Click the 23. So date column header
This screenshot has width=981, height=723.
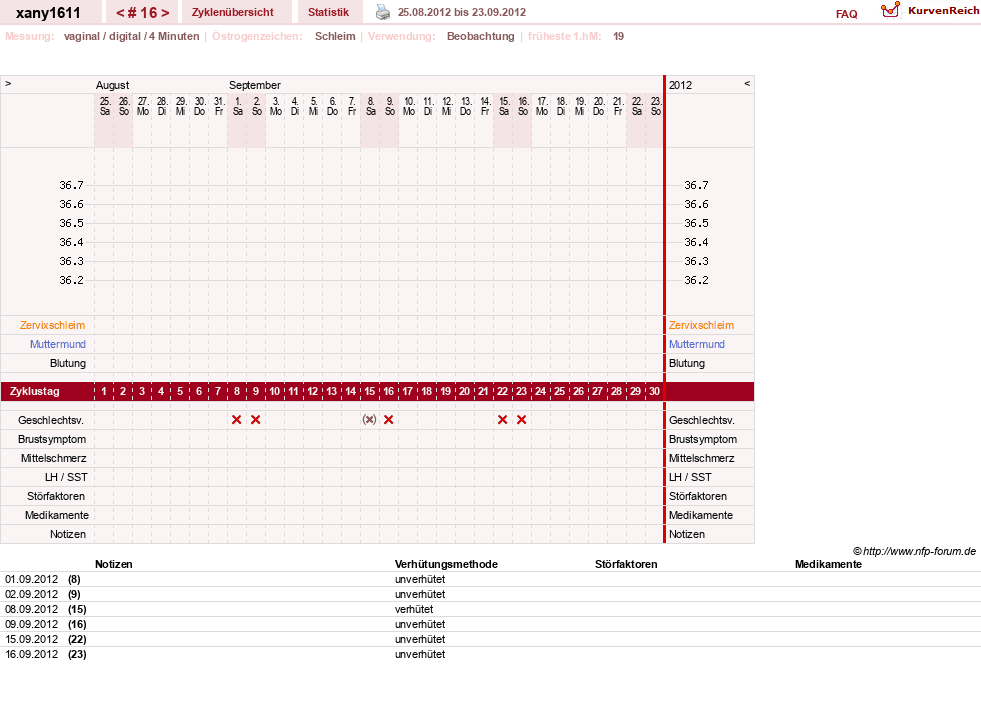click(x=656, y=106)
